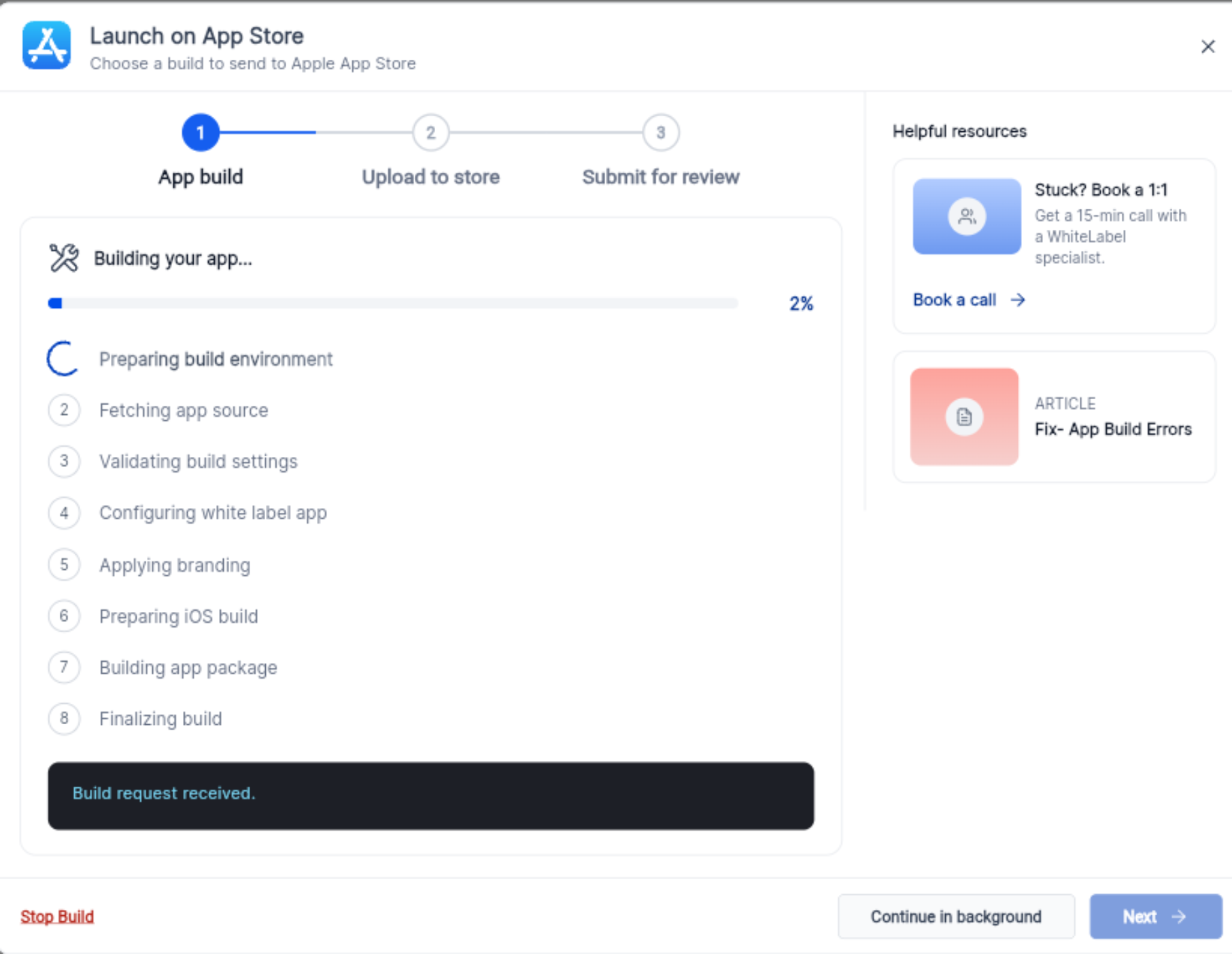Viewport: 1232px width, 954px height.
Task: Click the Stop Build link
Action: (x=57, y=917)
